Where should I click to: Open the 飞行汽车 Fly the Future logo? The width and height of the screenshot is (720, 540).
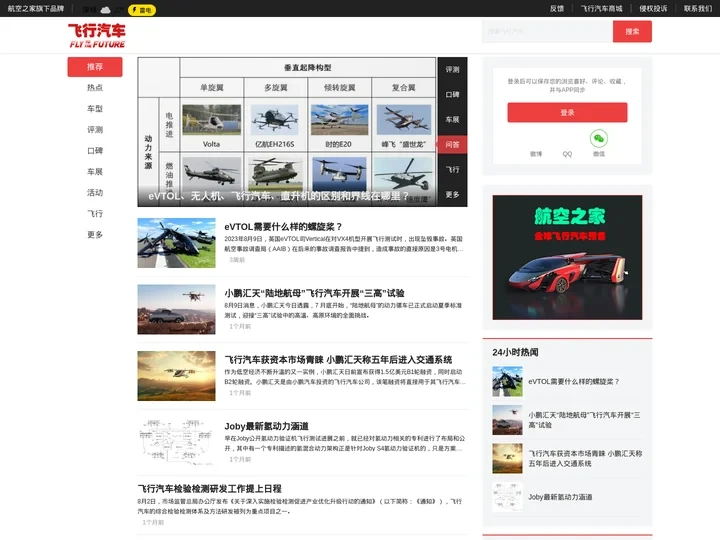[x=97, y=36]
